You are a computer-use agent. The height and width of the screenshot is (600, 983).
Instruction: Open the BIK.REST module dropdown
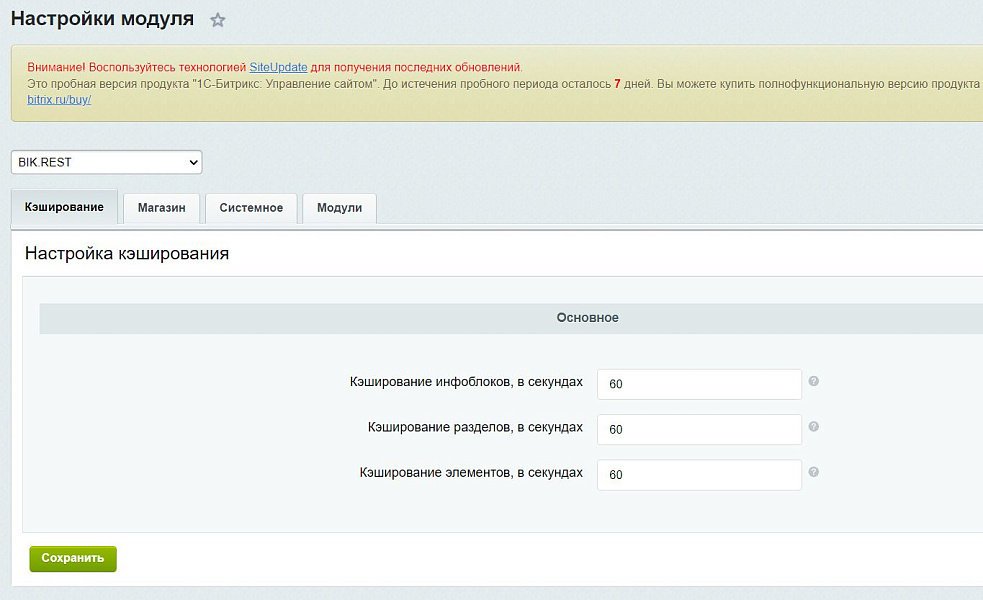point(106,162)
